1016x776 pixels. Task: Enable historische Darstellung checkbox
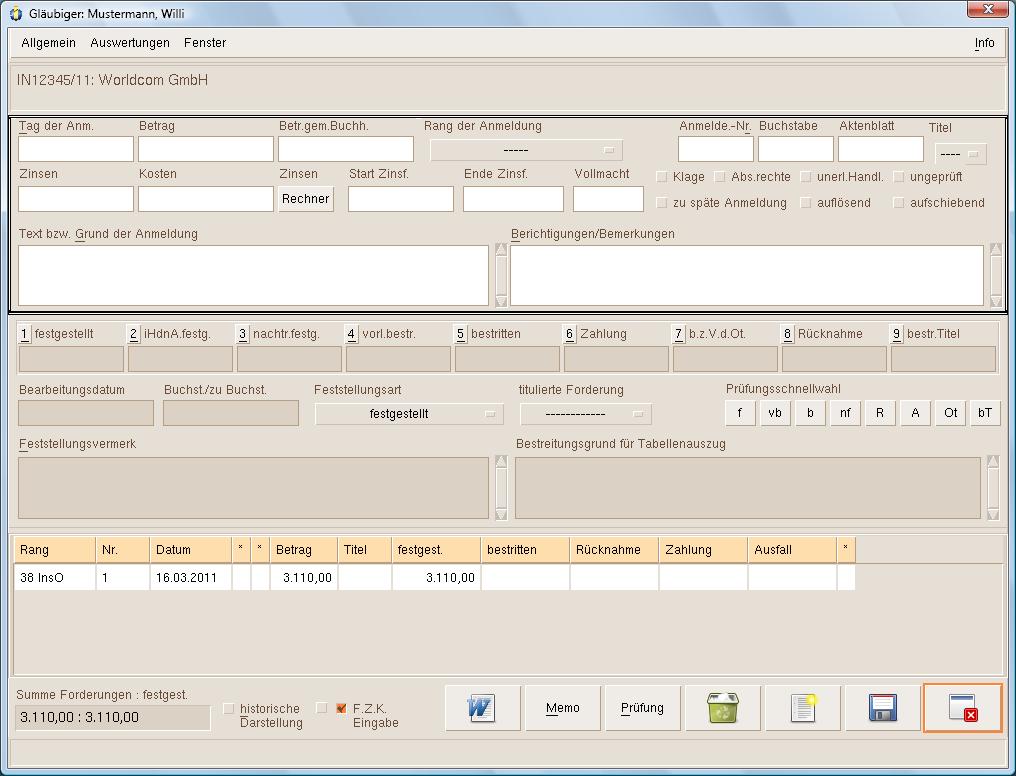coord(228,709)
